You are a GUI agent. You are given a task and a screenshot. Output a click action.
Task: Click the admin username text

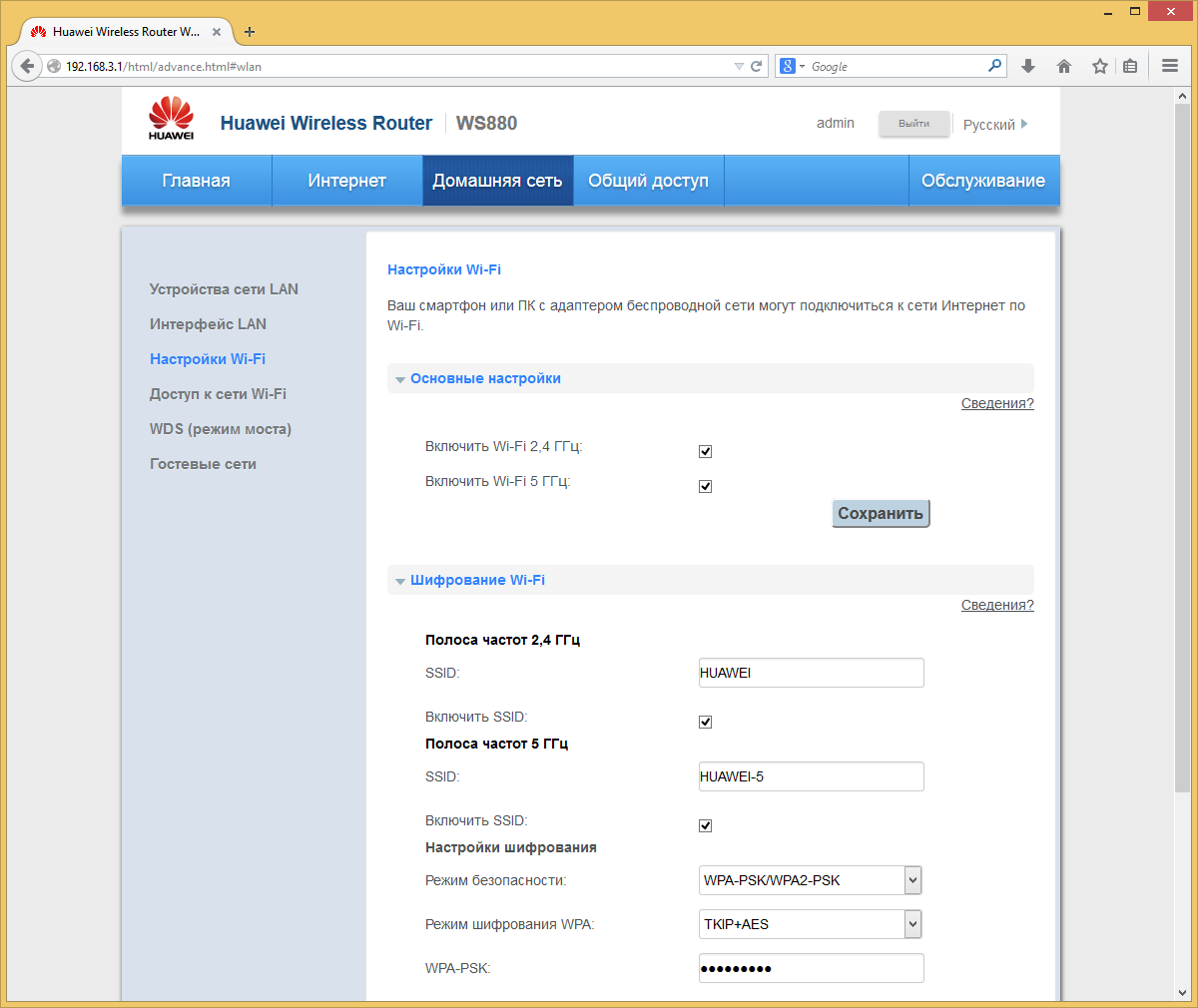(x=836, y=123)
